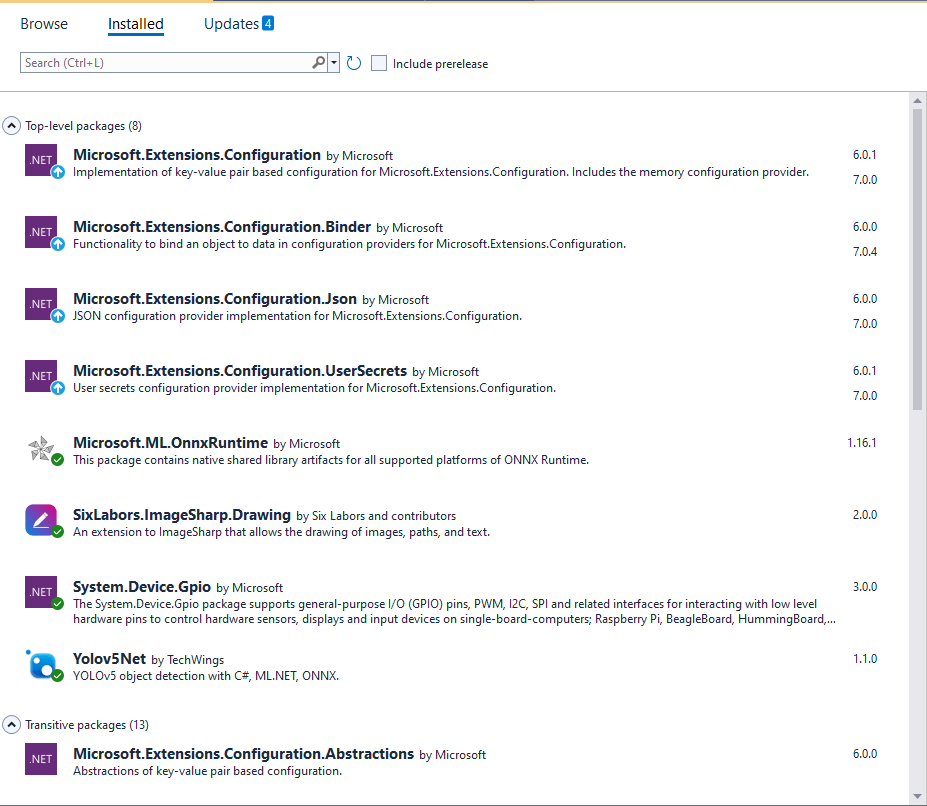Click the Microsoft.ML.OnnxRuntime package icon

click(41, 448)
